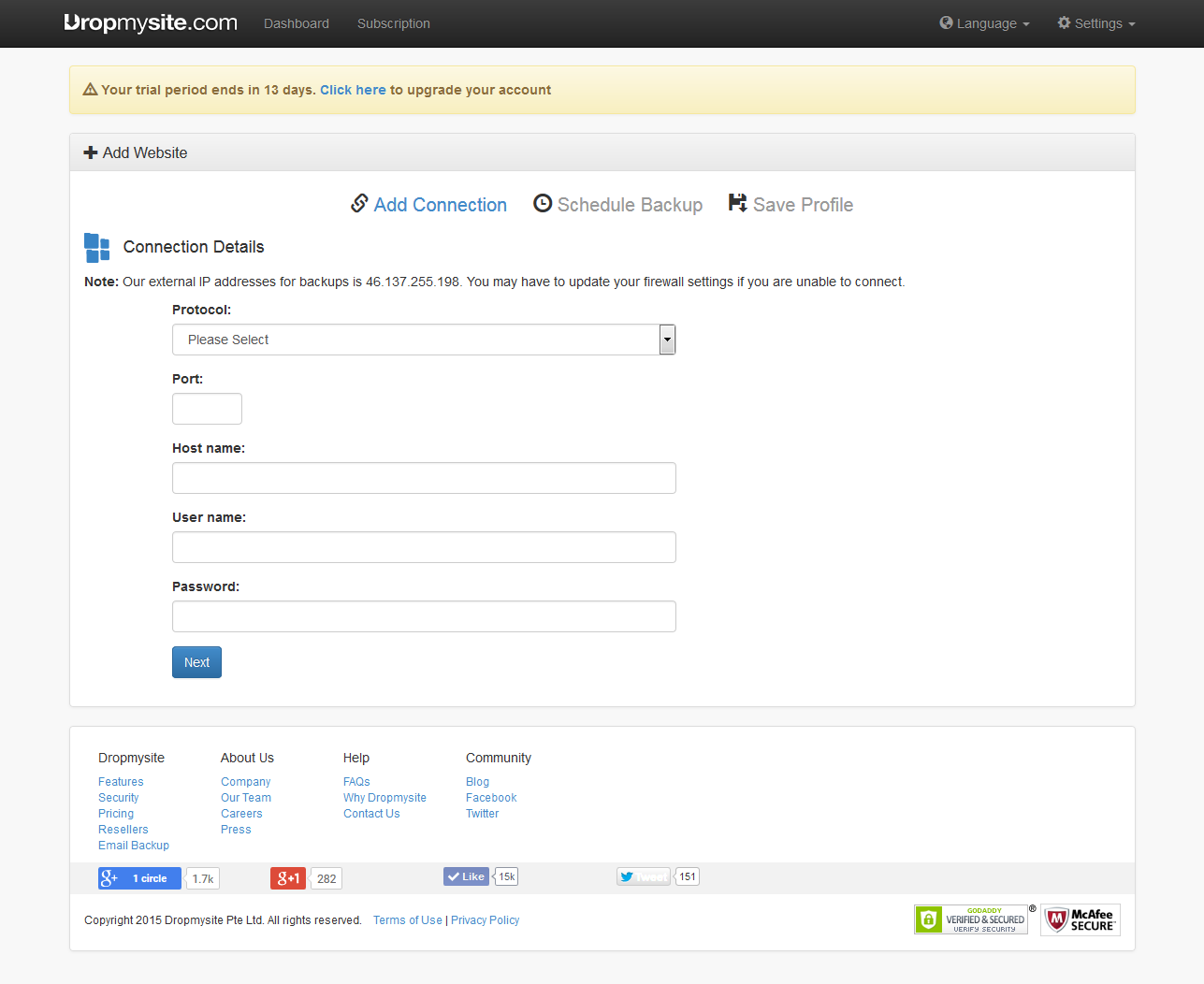This screenshot has width=1204, height=984.
Task: Click the 282 plus-one count bubble
Action: pos(326,878)
